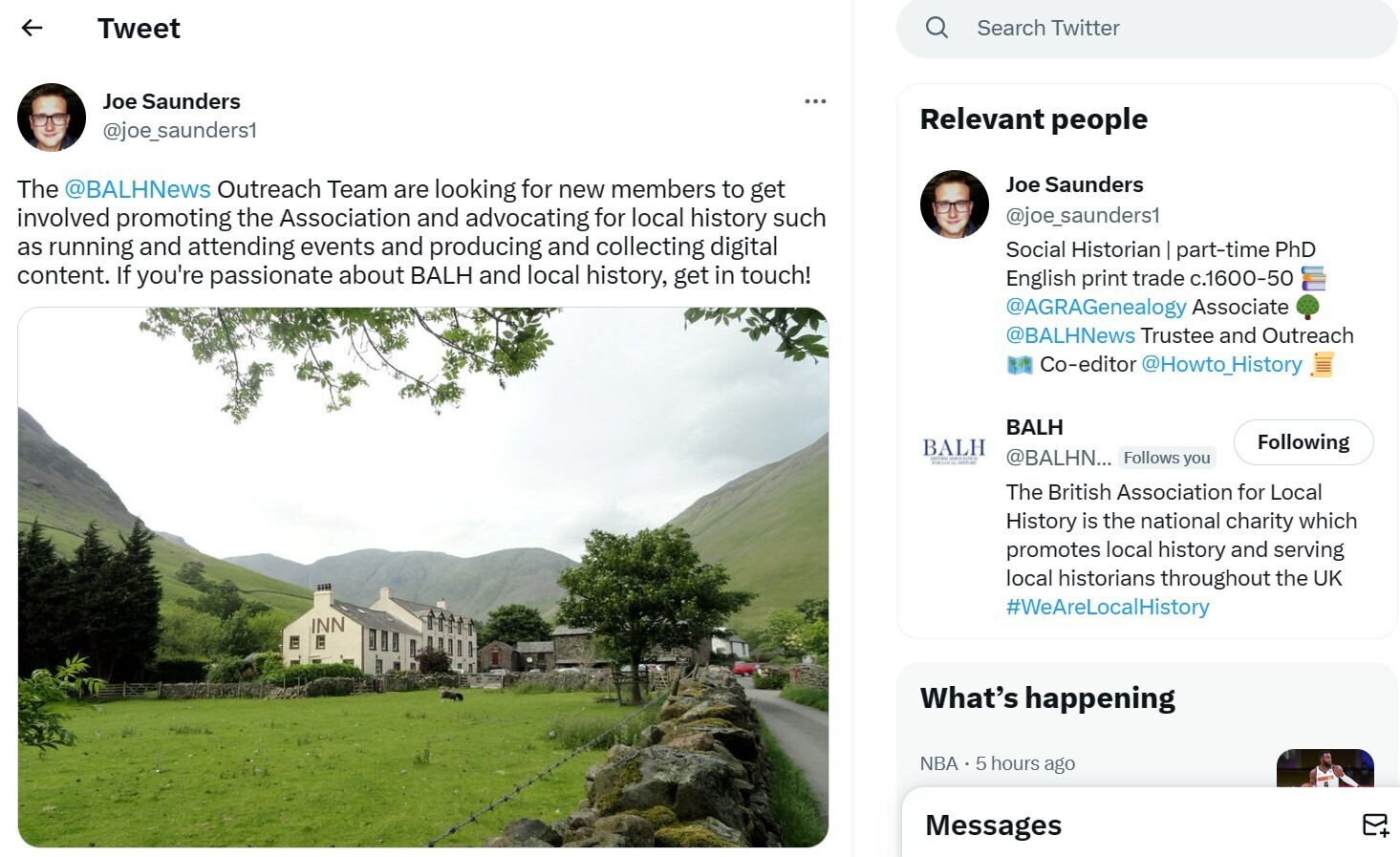Open Joe Saunders avatar in Relevant people
Image resolution: width=1400 pixels, height=857 pixels.
pos(954,204)
